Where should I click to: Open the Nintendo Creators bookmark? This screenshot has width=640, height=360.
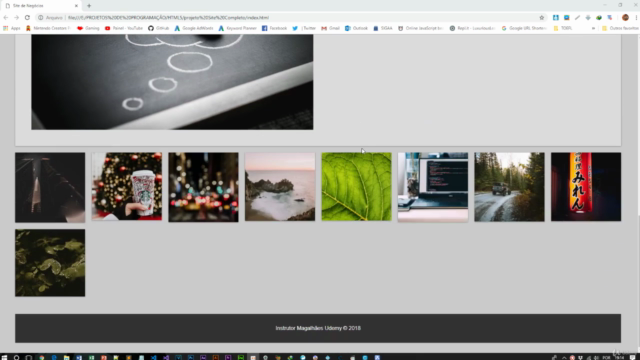pos(48,28)
